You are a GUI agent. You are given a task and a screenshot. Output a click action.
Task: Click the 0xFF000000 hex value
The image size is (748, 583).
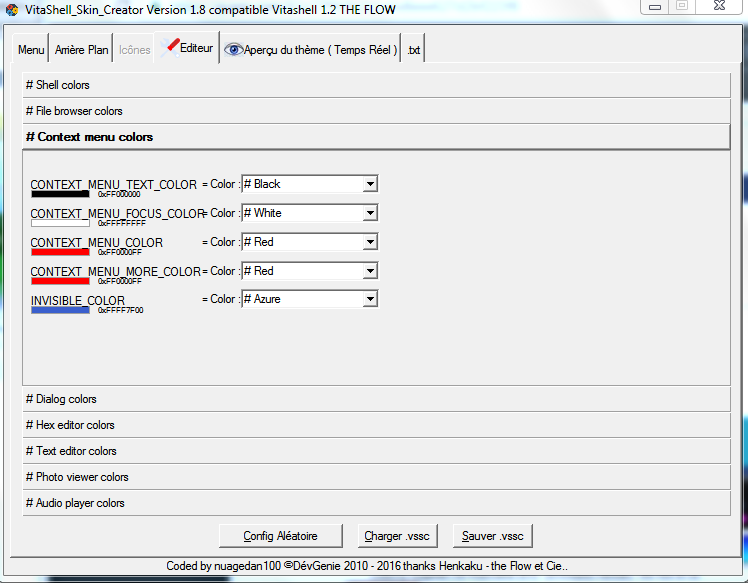[119, 195]
